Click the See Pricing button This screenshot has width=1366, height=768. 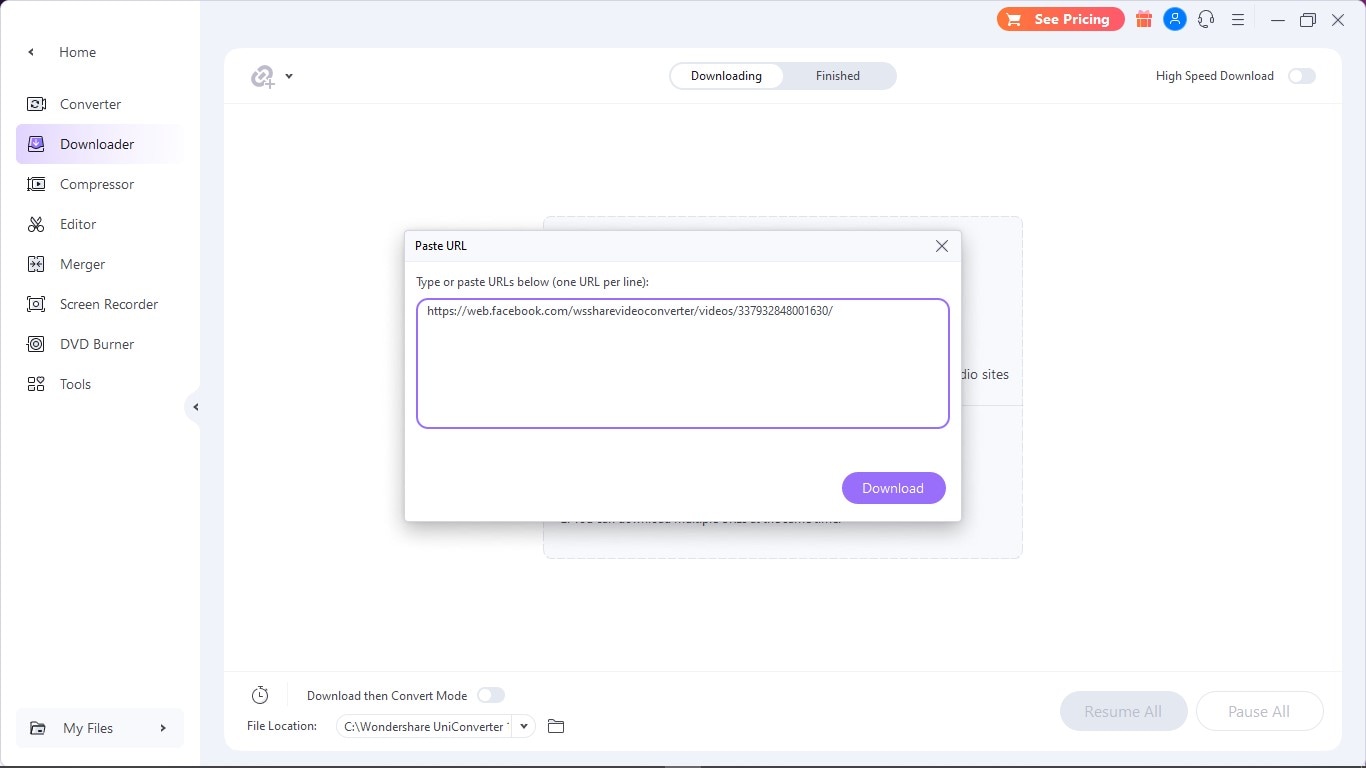pos(1060,19)
